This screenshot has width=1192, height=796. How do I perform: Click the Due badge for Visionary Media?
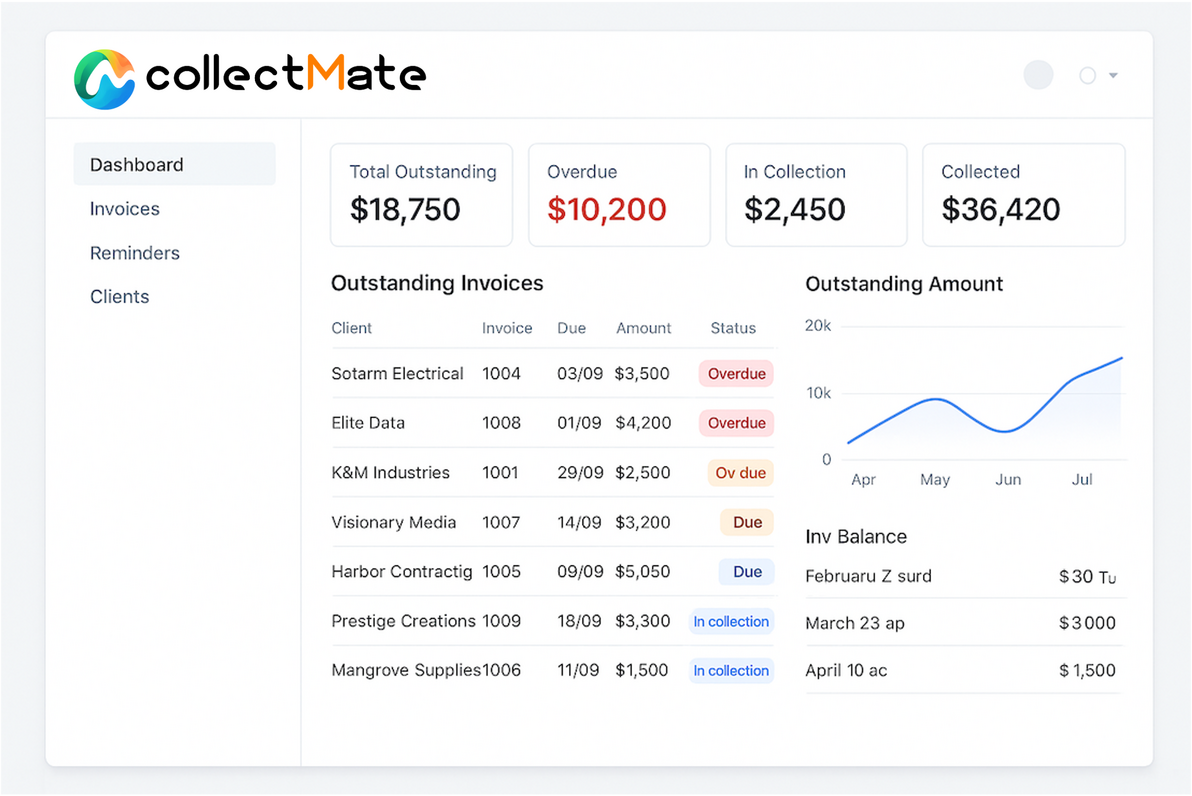point(747,522)
